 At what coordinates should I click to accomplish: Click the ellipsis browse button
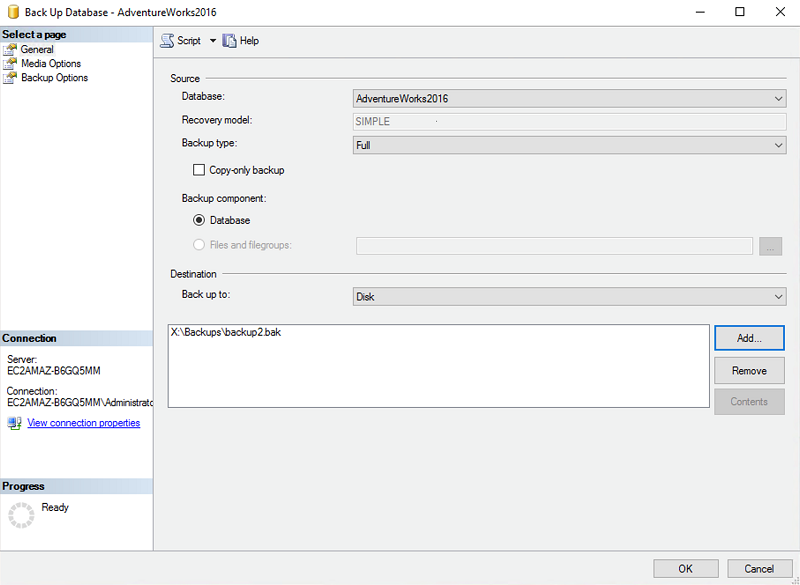[x=770, y=246]
